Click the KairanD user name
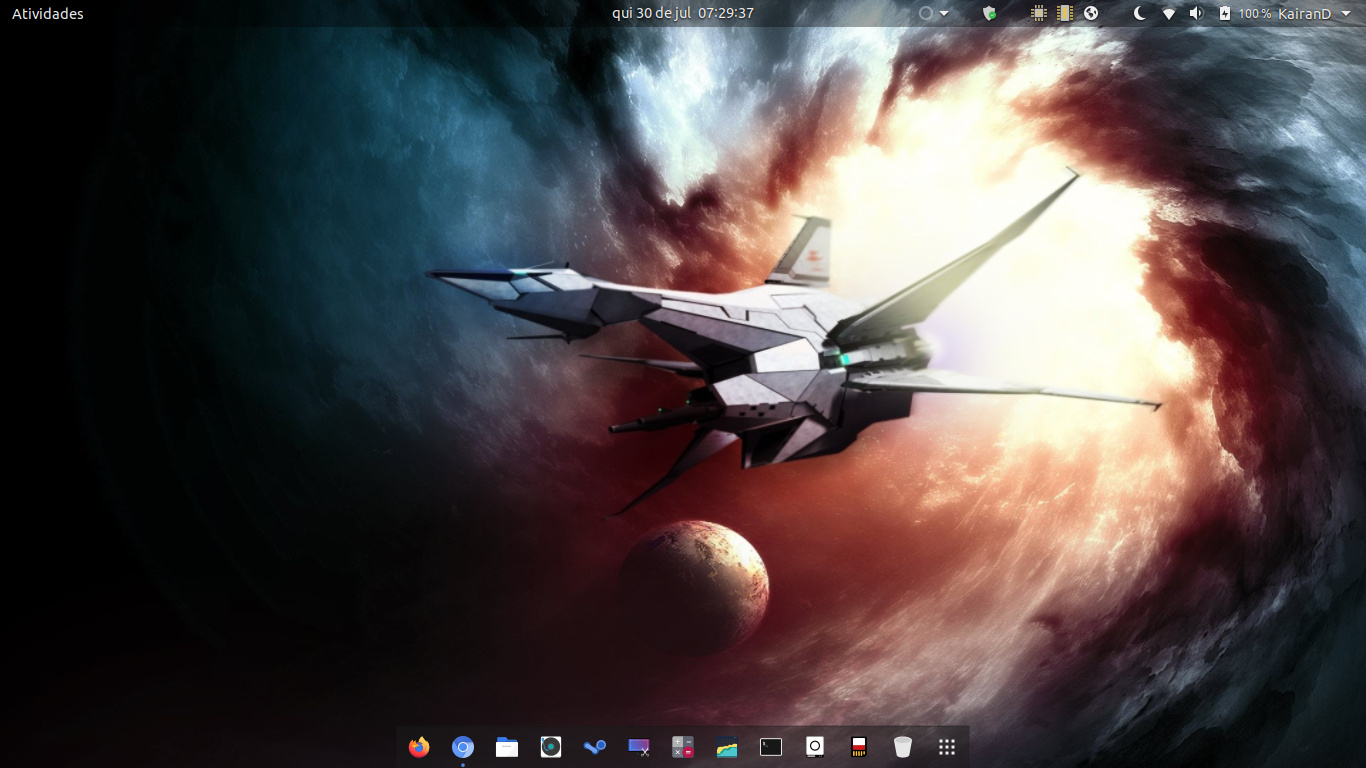1366x768 pixels. coord(1304,14)
